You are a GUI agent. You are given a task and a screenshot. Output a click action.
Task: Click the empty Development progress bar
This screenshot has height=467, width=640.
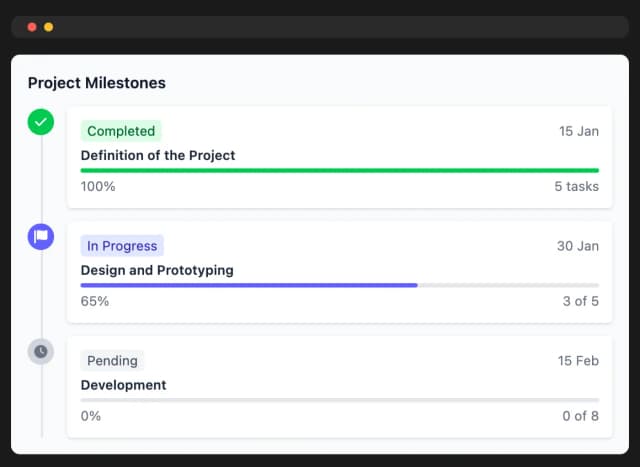coord(340,400)
